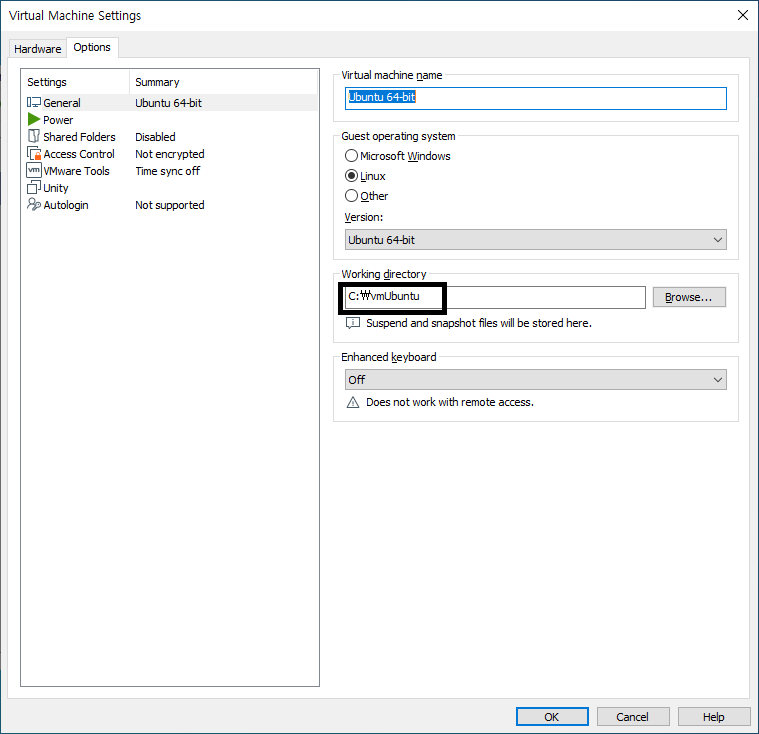
Task: Click the 'Suspend and snapshot files' note text
Action: click(x=479, y=323)
